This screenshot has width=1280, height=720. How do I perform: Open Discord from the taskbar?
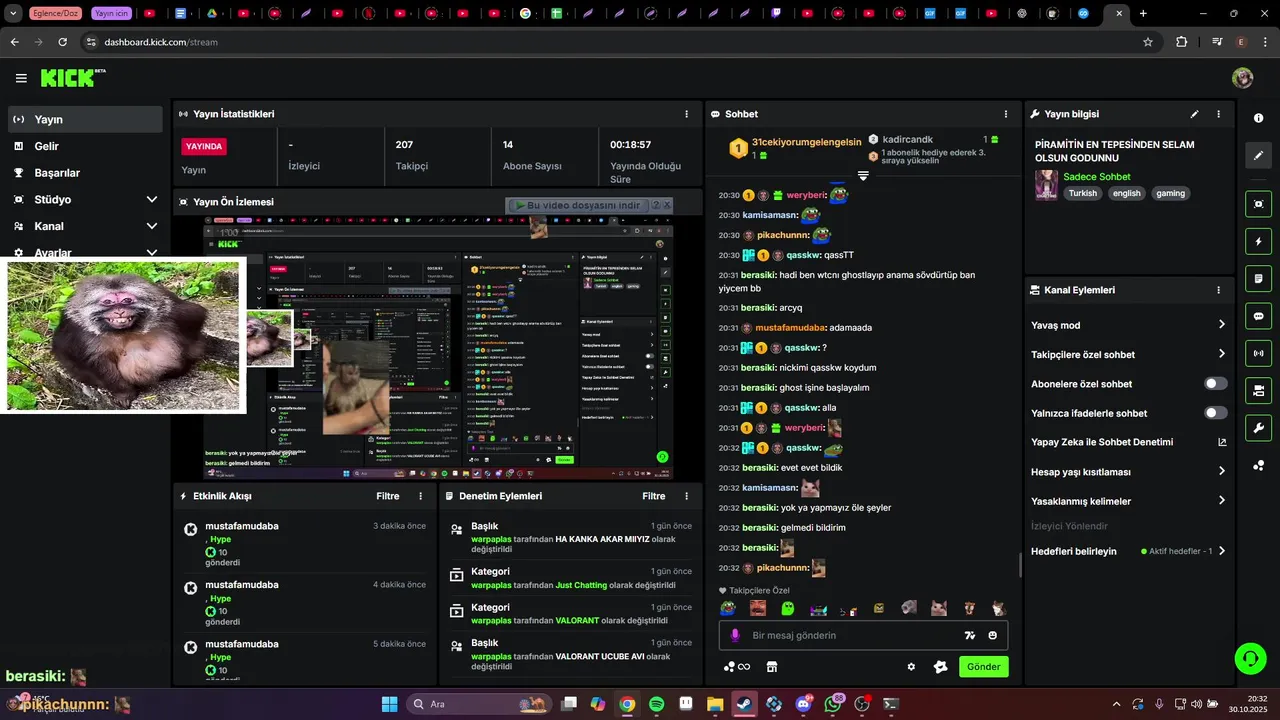[803, 704]
